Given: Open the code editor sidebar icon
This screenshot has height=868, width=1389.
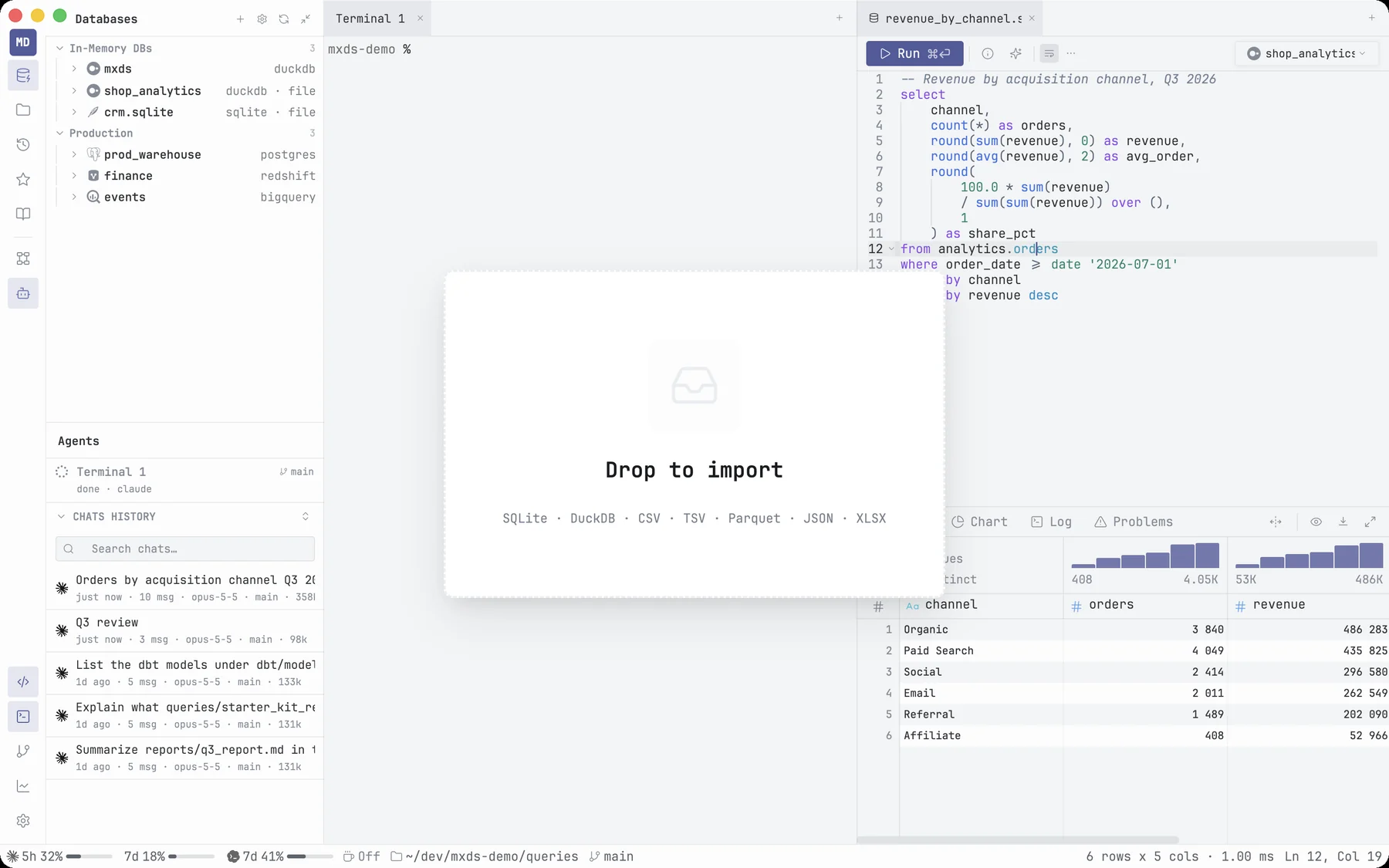Looking at the screenshot, I should coord(23,681).
